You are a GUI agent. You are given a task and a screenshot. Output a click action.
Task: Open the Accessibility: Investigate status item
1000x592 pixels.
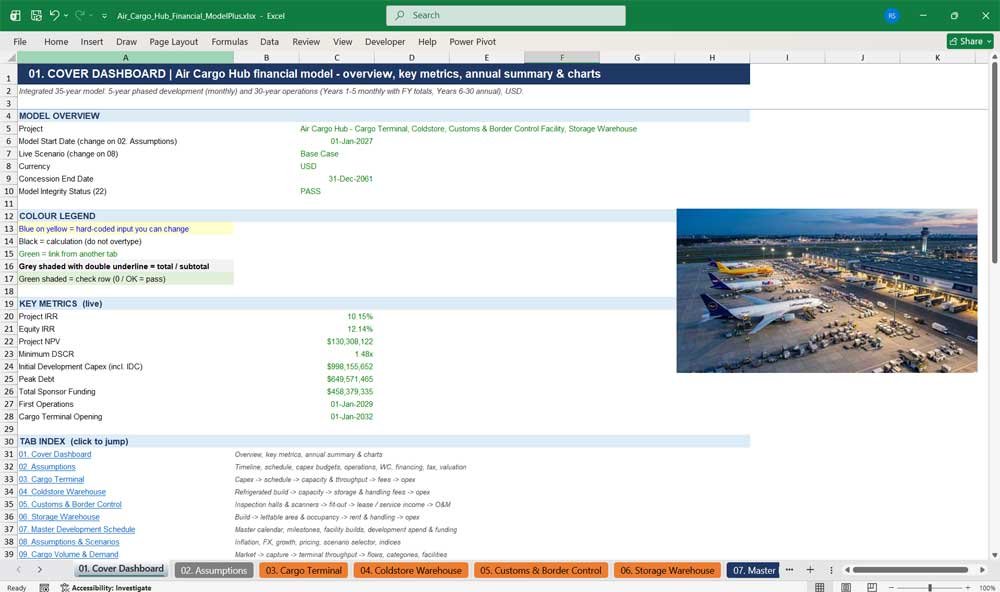tap(106, 588)
